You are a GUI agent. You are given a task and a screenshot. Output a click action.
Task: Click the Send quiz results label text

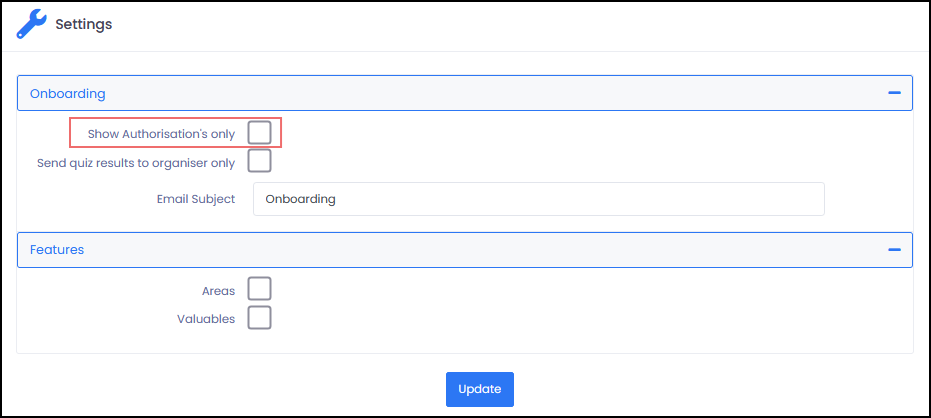pos(136,162)
